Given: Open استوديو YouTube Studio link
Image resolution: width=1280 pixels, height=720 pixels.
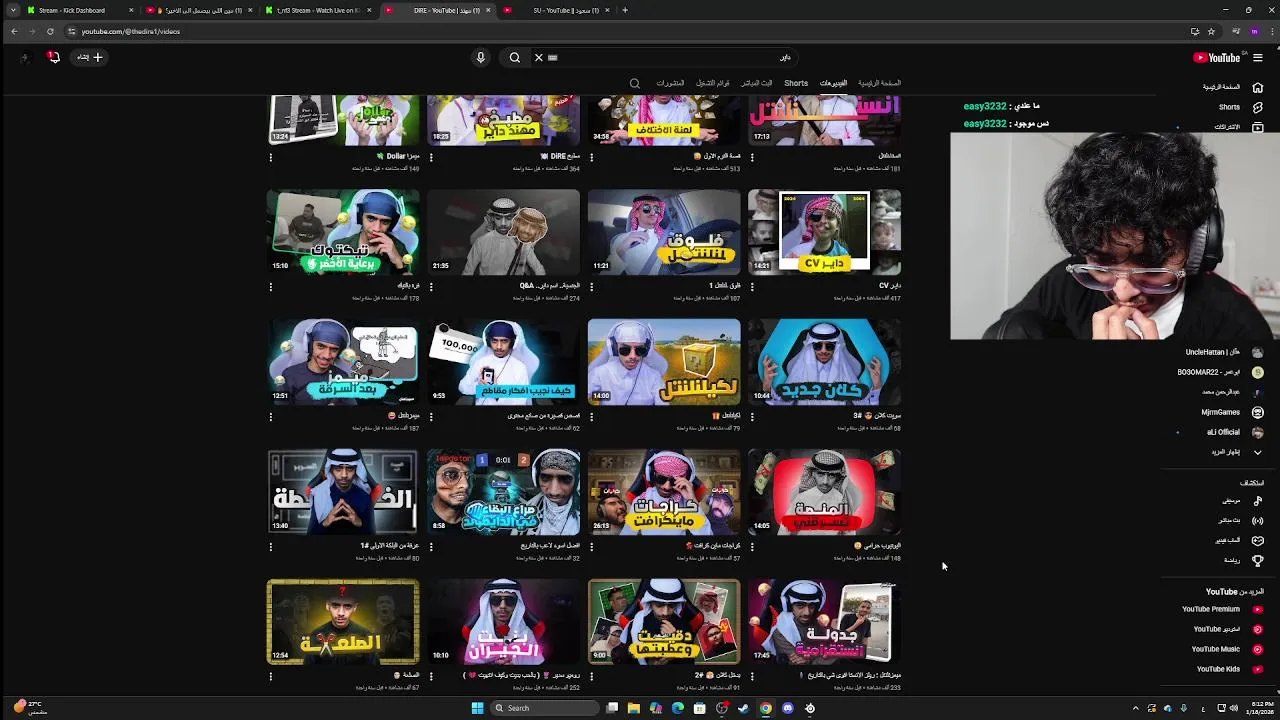Looking at the screenshot, I should coord(1227,629).
